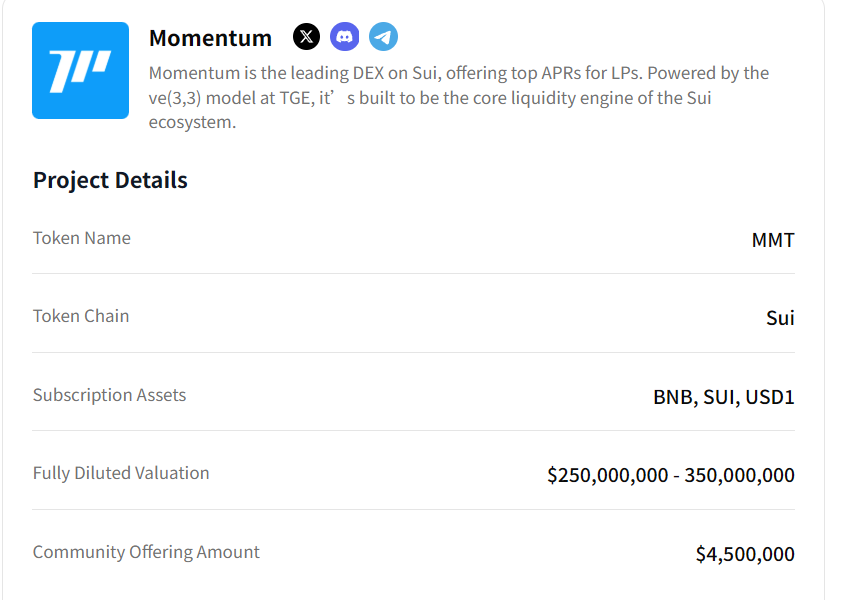
Task: Click the Sui token chain value
Action: click(780, 318)
